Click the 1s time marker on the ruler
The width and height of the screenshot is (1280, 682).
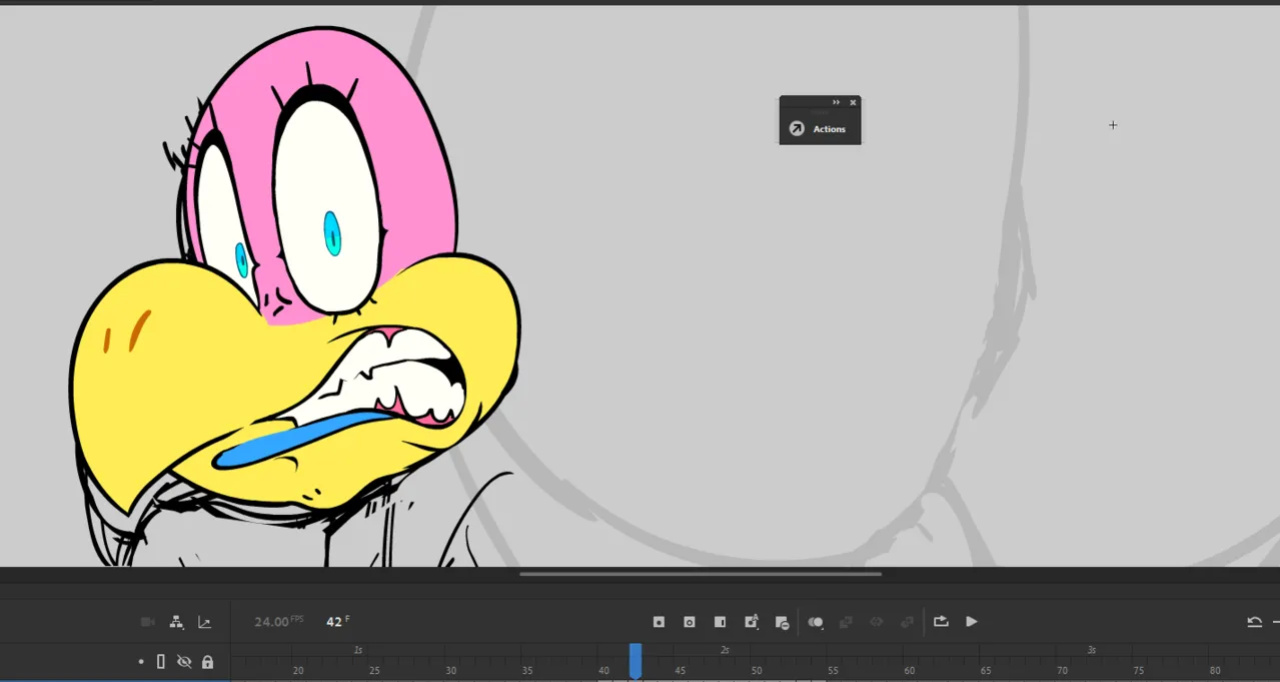(358, 650)
